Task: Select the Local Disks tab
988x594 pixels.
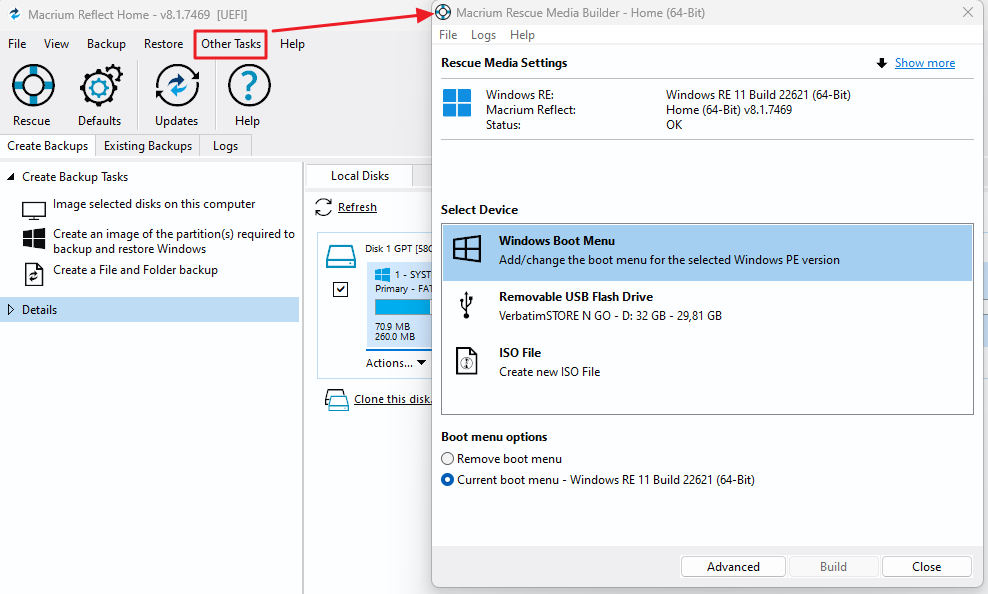Action: click(x=360, y=176)
